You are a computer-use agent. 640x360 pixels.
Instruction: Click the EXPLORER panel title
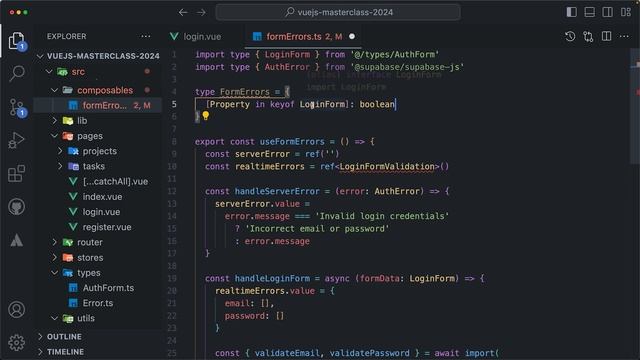(x=67, y=36)
